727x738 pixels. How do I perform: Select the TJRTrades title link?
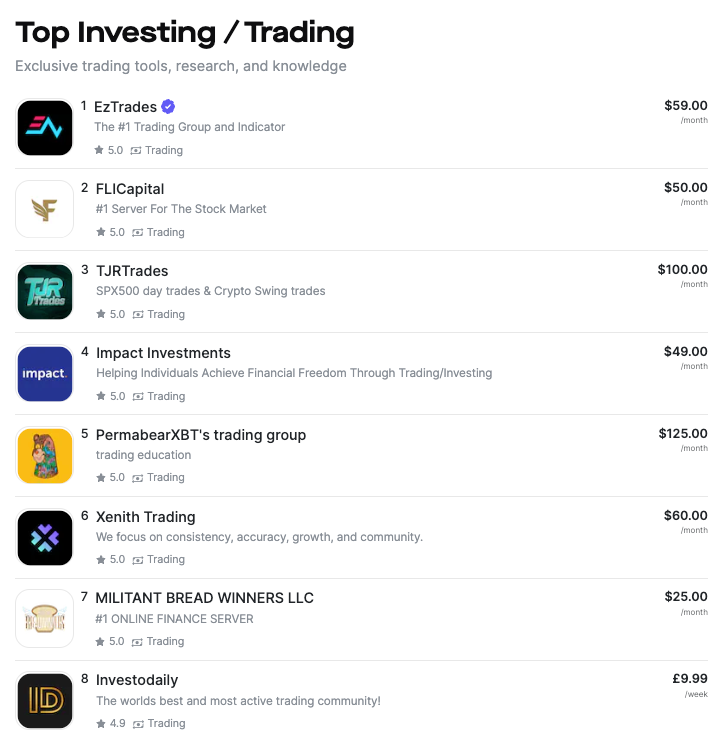[132, 271]
